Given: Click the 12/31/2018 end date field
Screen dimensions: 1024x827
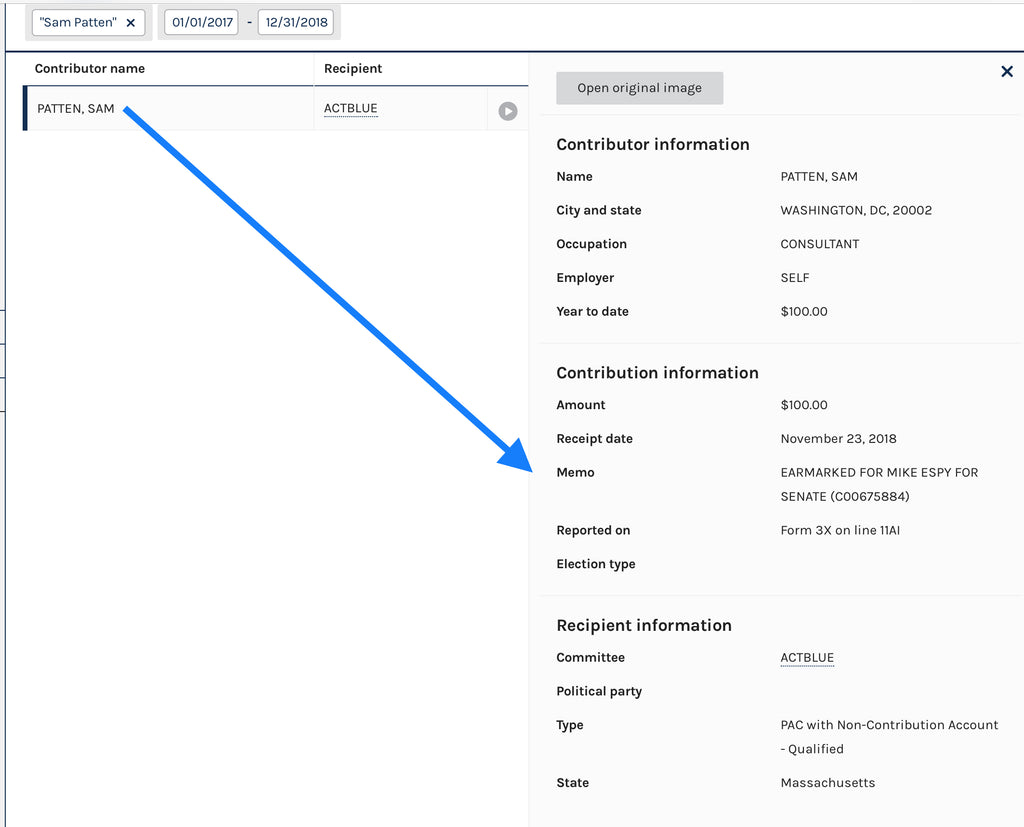Looking at the screenshot, I should click(295, 22).
